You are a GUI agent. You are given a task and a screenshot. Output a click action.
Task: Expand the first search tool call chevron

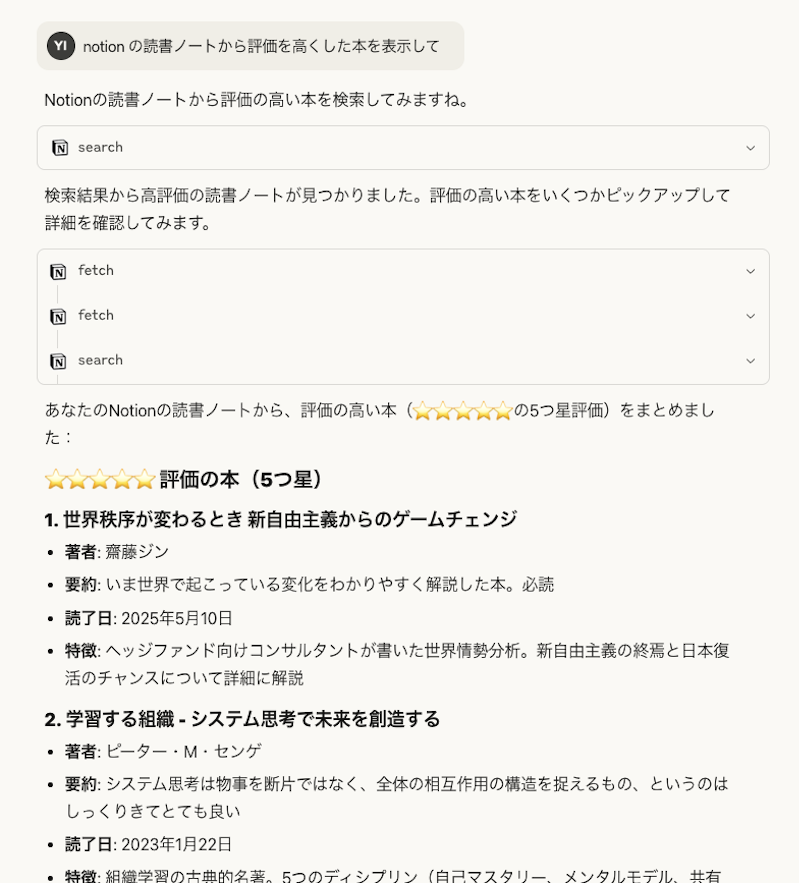click(x=750, y=148)
